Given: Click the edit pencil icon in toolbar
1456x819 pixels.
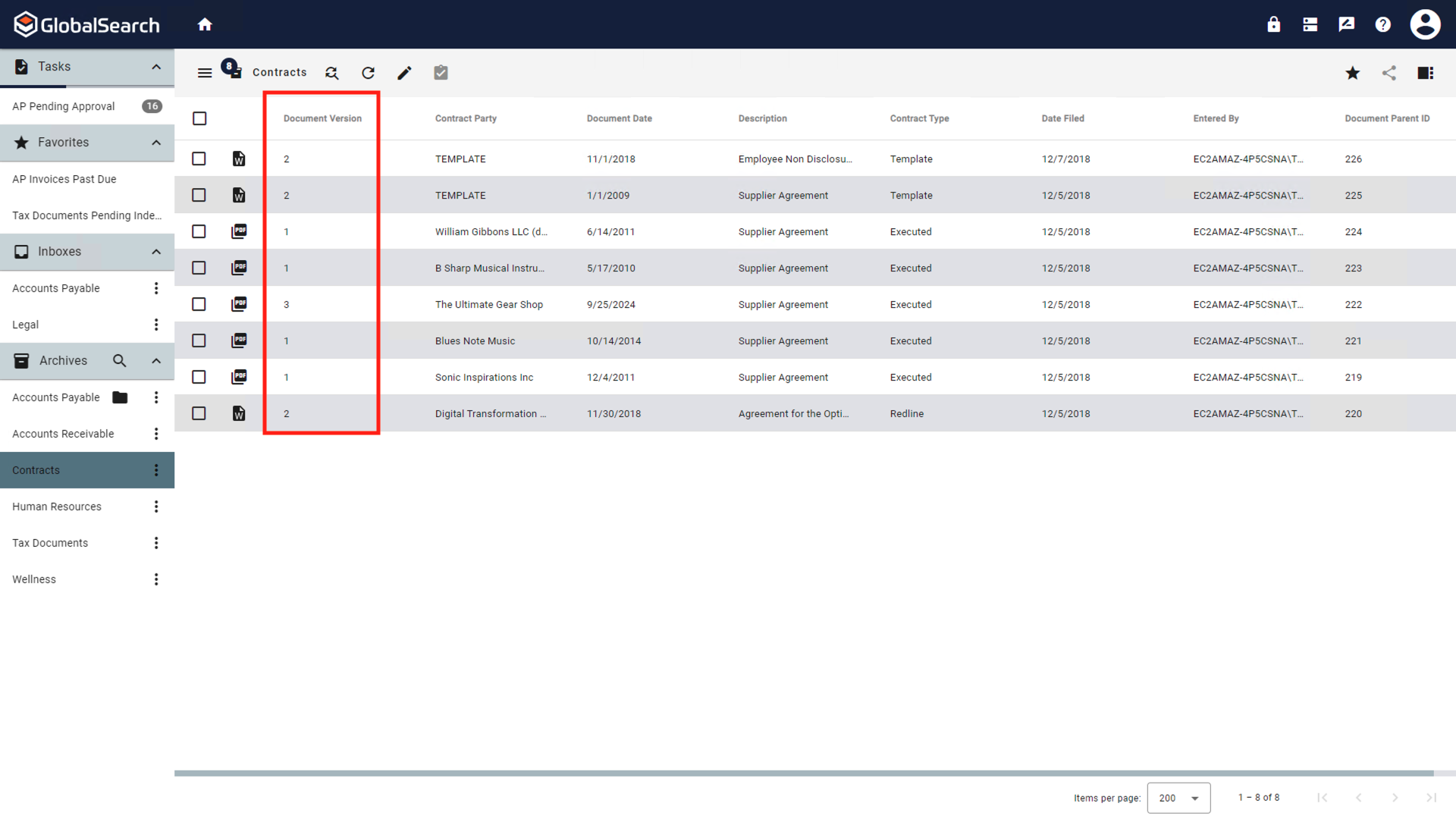Looking at the screenshot, I should tap(405, 73).
